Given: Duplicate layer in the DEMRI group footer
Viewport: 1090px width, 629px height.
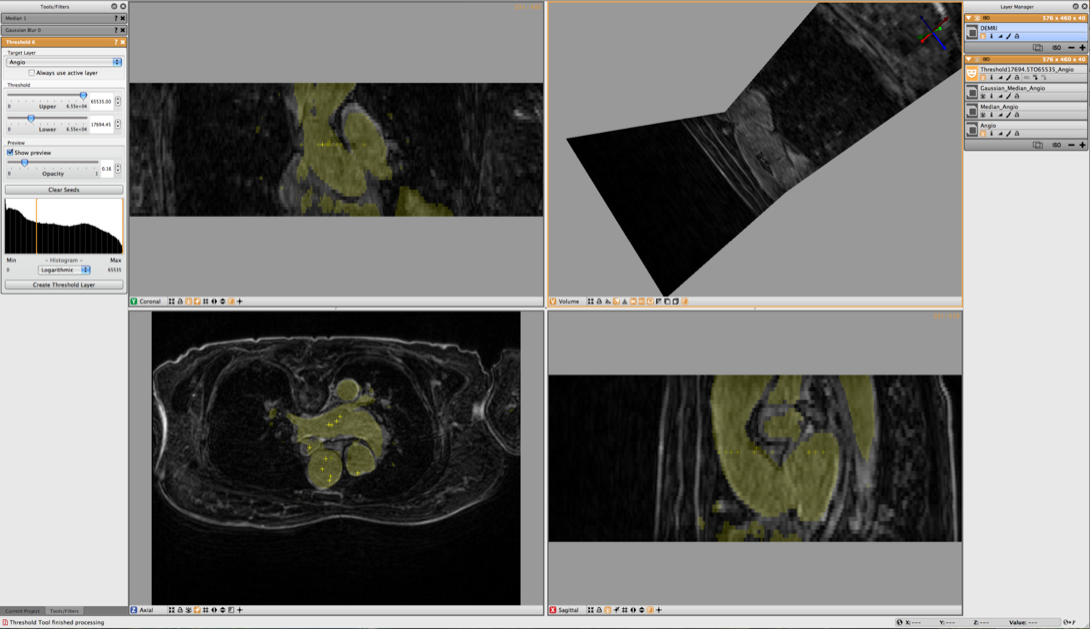Looking at the screenshot, I should [1038, 48].
